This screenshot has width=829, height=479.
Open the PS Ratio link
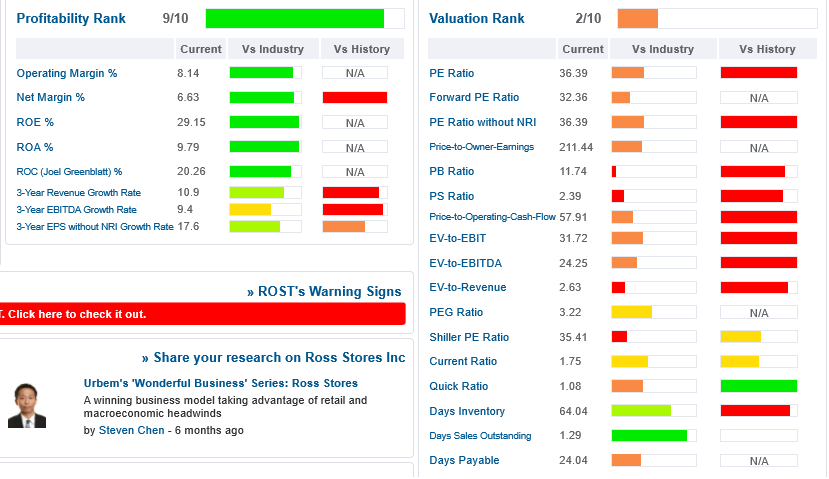click(x=452, y=196)
